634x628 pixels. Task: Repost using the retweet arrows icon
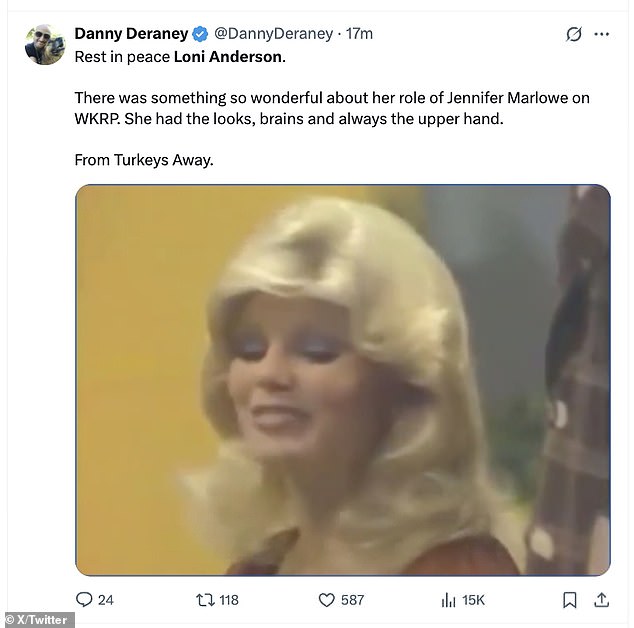204,600
